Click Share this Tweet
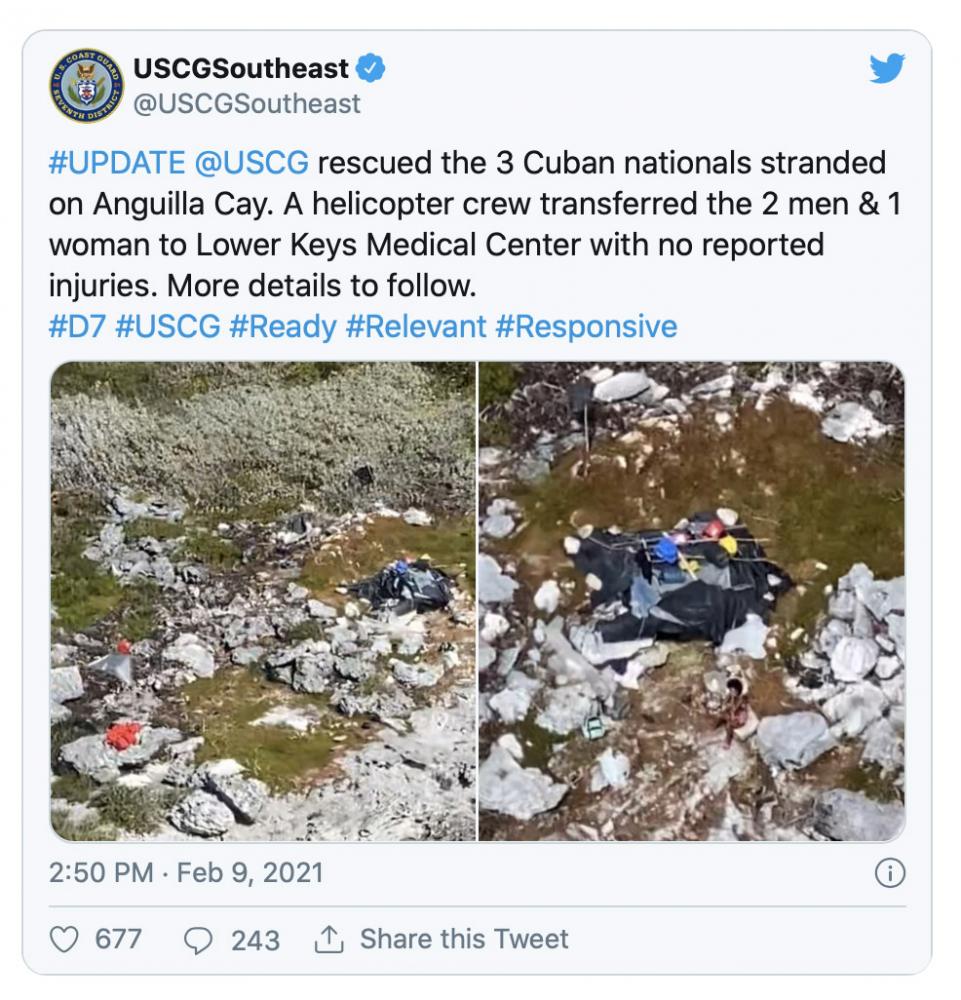The width and height of the screenshot is (961, 1000). pos(464,939)
